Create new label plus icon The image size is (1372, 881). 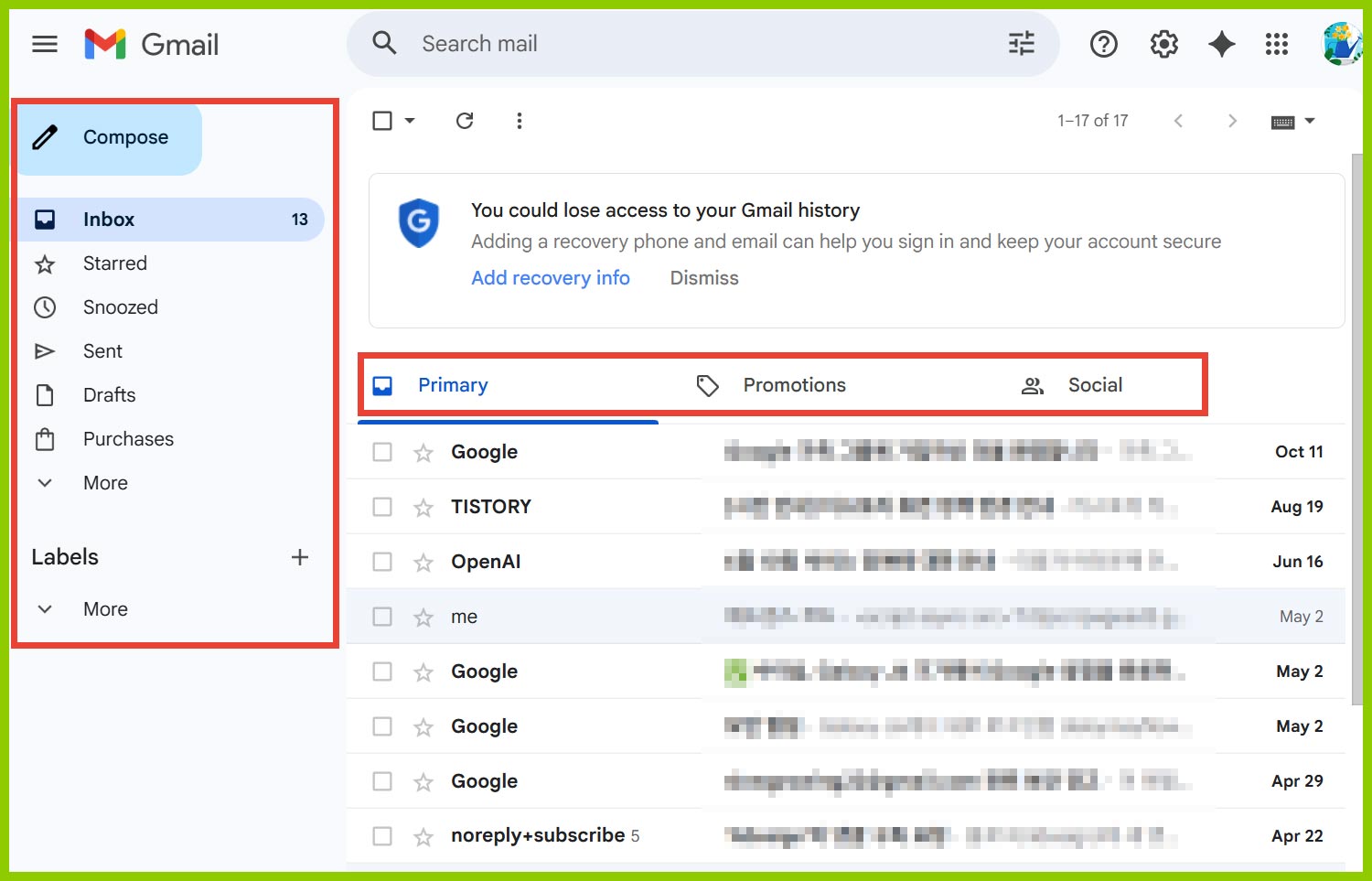pyautogui.click(x=300, y=557)
